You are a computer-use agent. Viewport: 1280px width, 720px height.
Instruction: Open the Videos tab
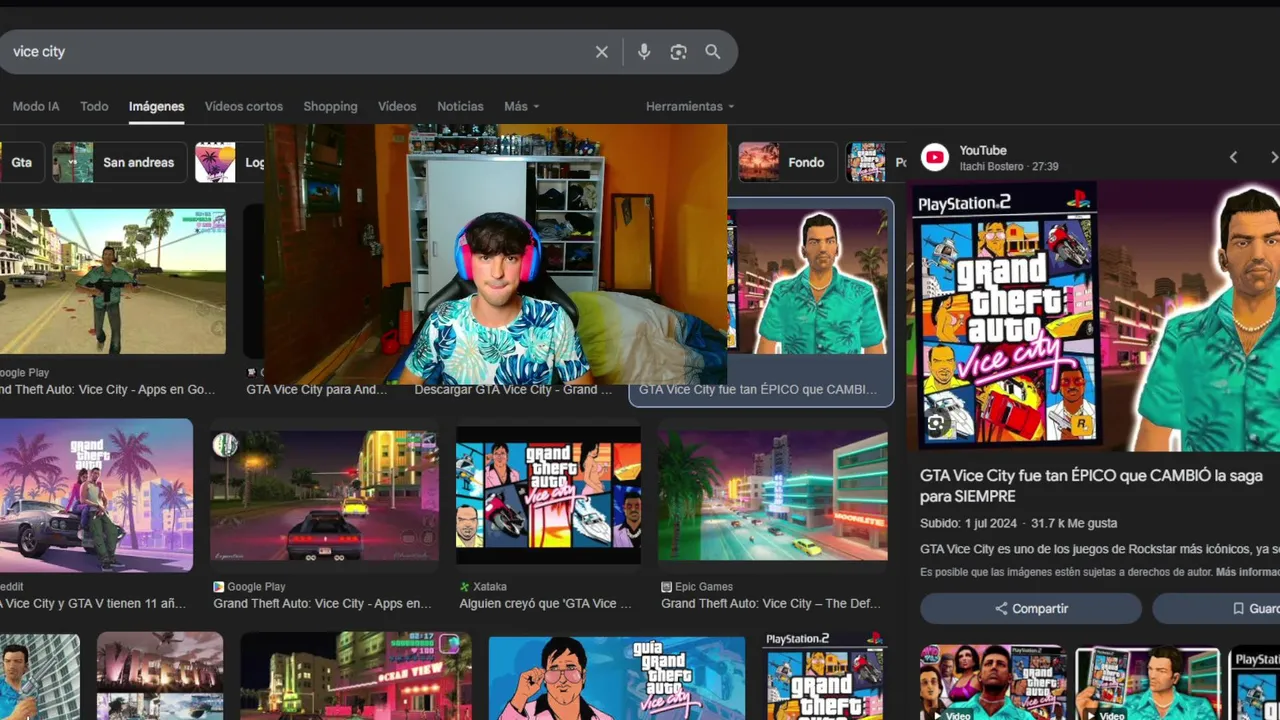coord(397,107)
